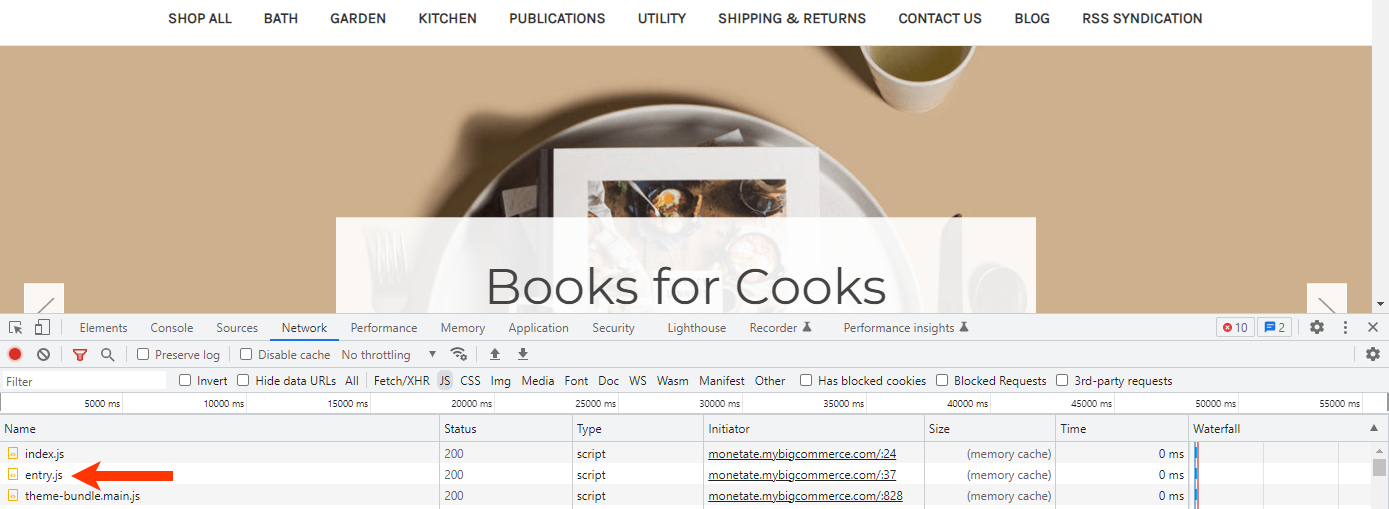Viewport: 1389px width, 509px height.
Task: Sort by the Waterfall column arrow
Action: coord(1373,428)
